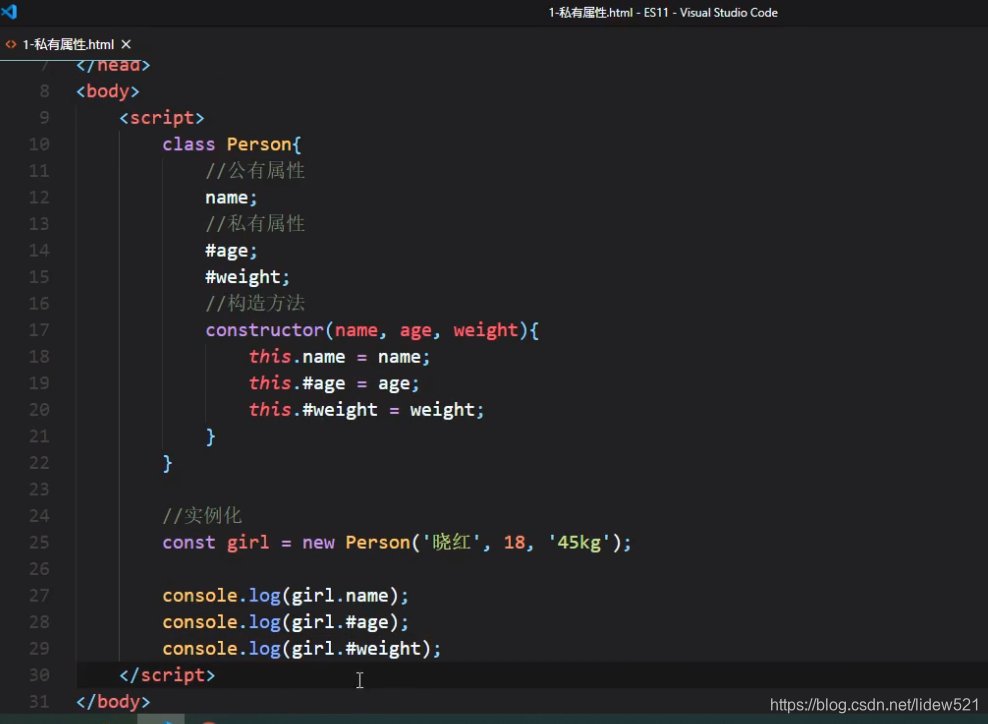988x724 pixels.
Task: Click the closing </body> tag
Action: [113, 702]
